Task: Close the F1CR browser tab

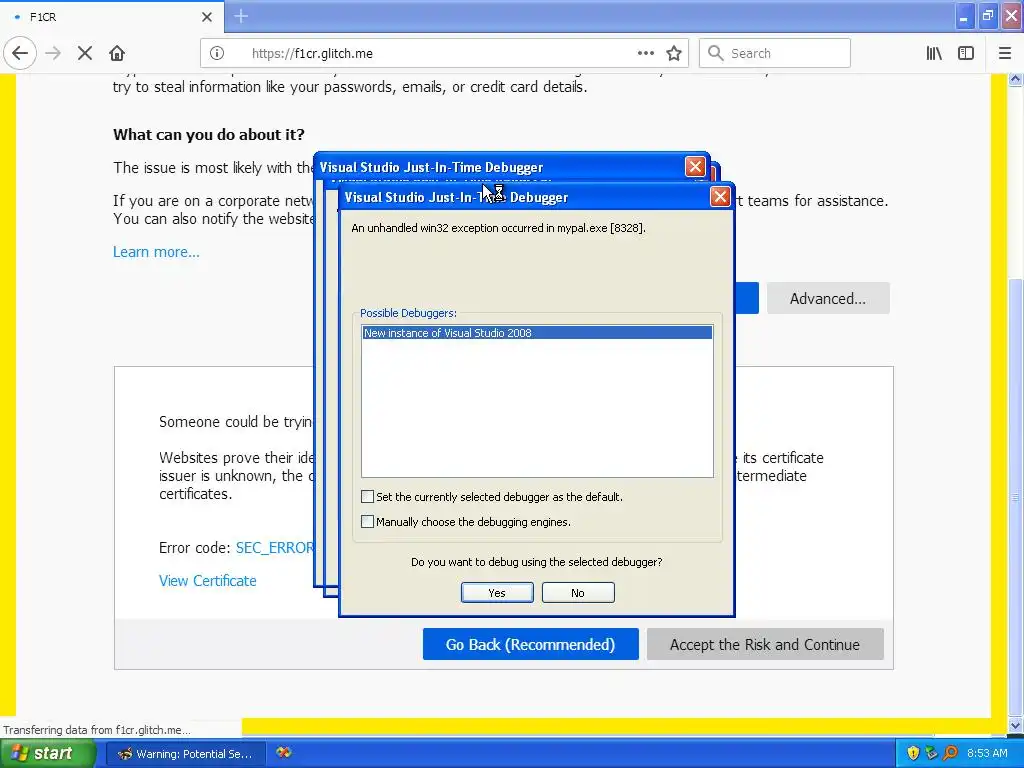Action: pos(207,17)
